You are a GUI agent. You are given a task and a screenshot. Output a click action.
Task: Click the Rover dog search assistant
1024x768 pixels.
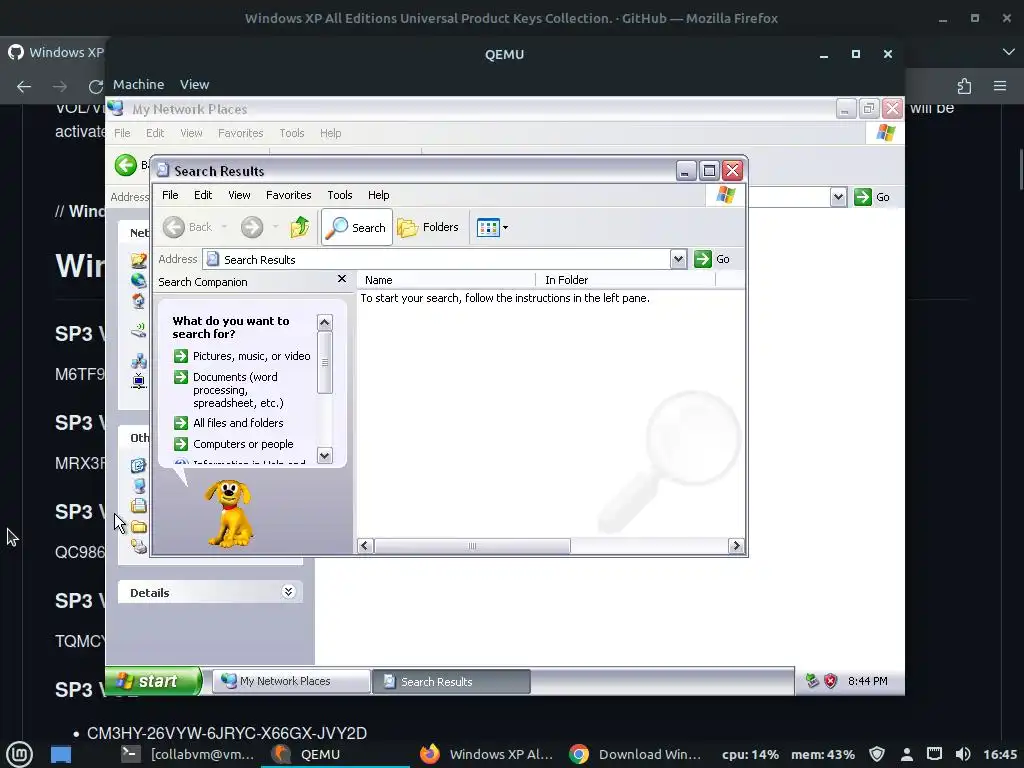click(x=229, y=513)
